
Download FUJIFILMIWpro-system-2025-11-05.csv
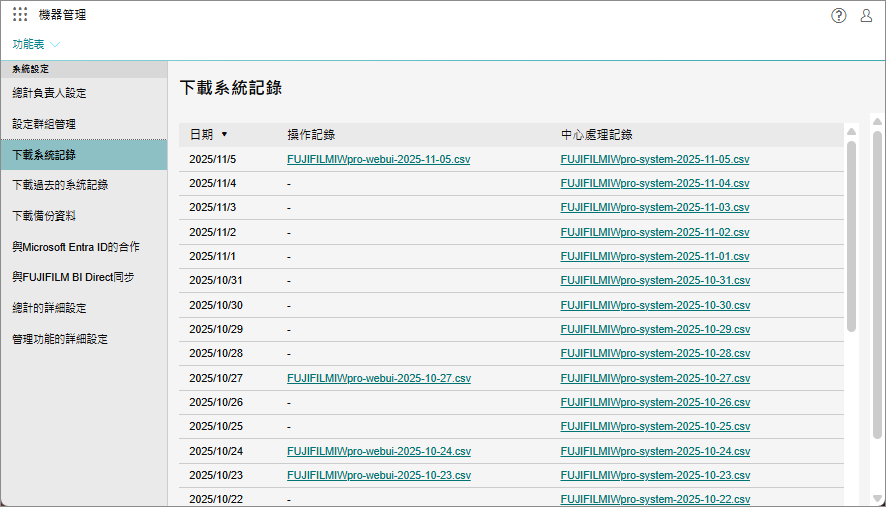(x=654, y=159)
